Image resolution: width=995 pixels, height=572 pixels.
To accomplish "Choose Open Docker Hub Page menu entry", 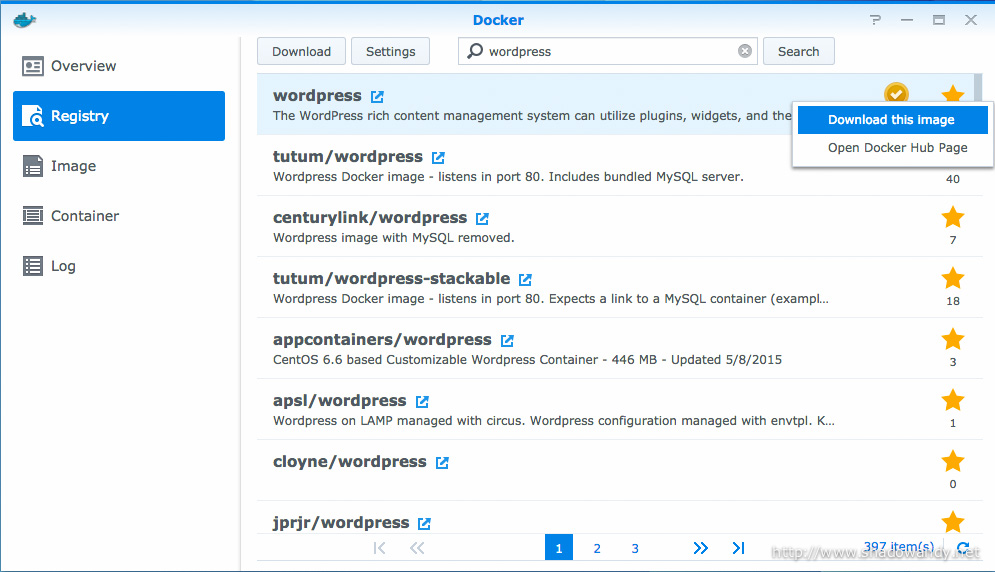I will 892,147.
